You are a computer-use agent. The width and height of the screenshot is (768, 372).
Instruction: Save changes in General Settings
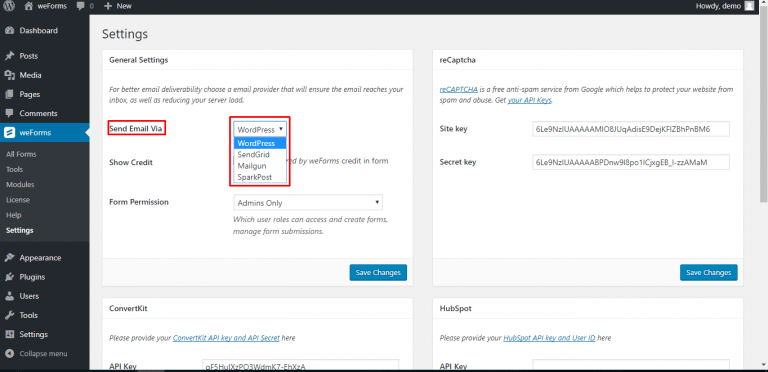[x=378, y=273]
